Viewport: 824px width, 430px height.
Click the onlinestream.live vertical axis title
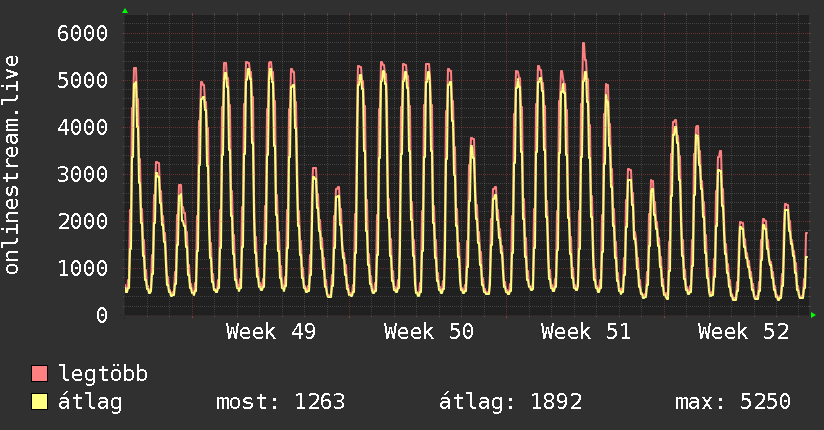12,165
